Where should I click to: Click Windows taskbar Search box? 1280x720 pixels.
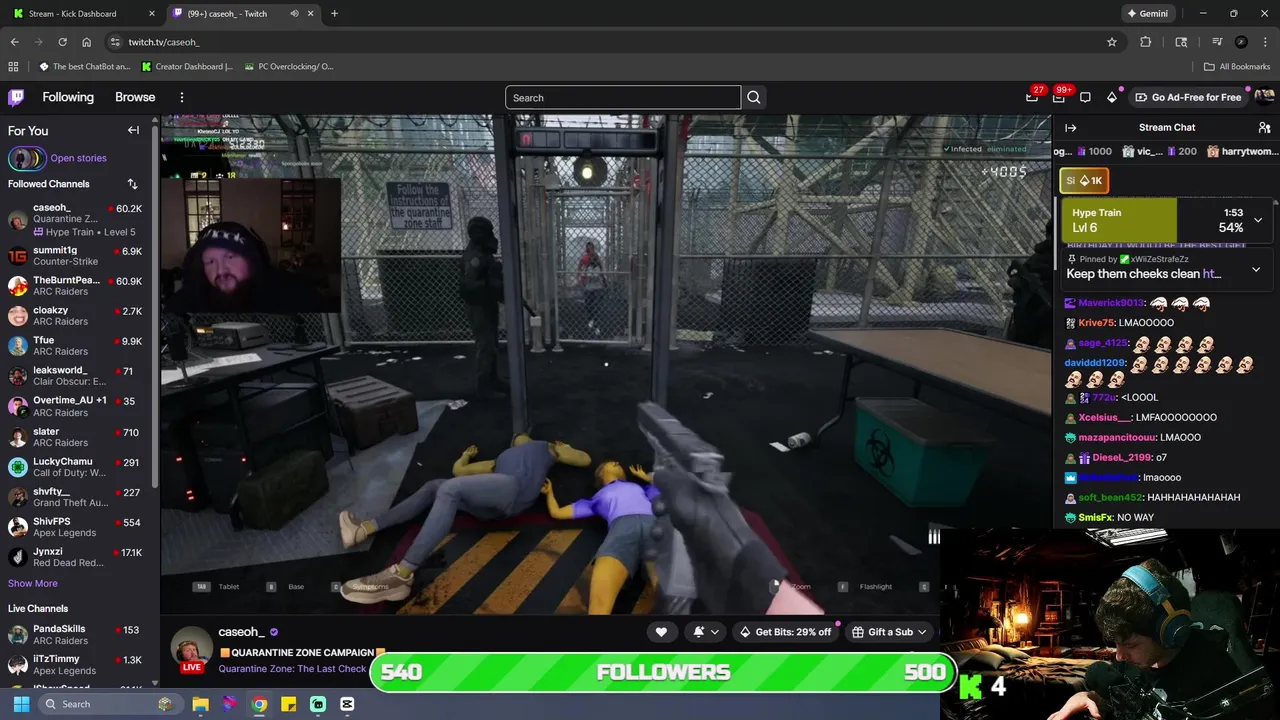click(109, 704)
